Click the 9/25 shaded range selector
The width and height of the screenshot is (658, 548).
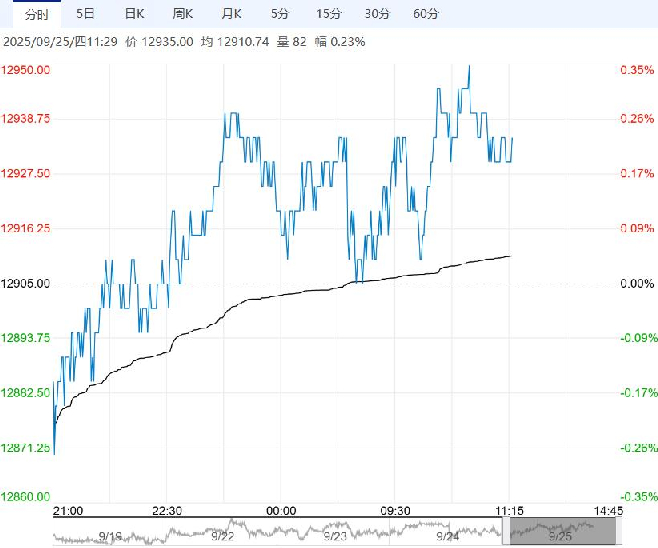[x=563, y=531]
